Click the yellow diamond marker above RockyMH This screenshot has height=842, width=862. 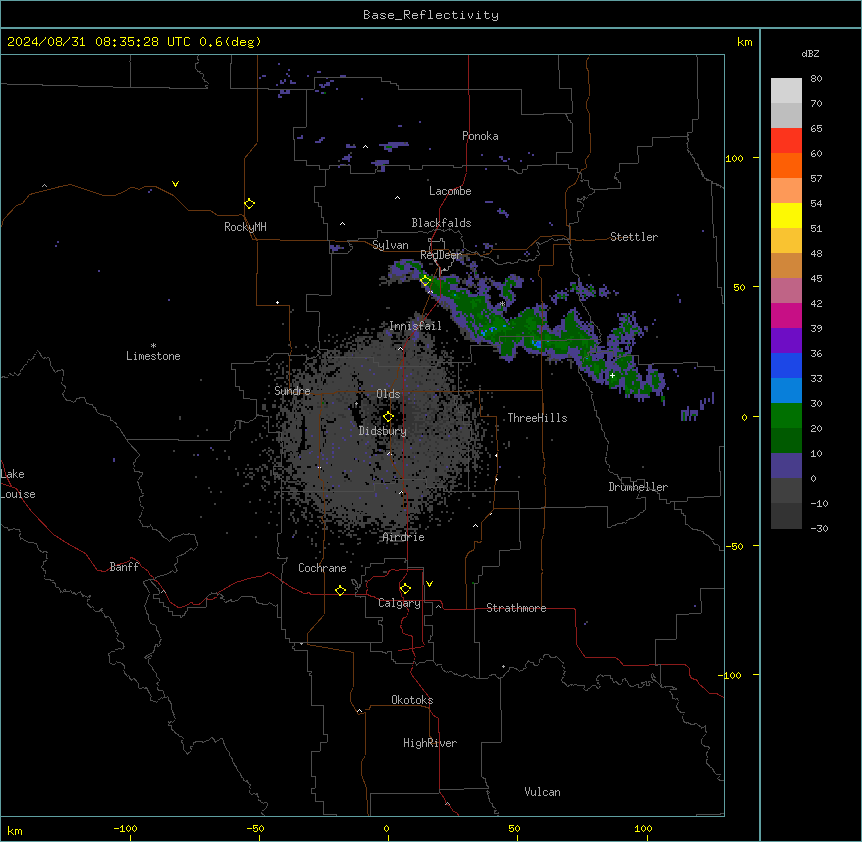pos(249,204)
